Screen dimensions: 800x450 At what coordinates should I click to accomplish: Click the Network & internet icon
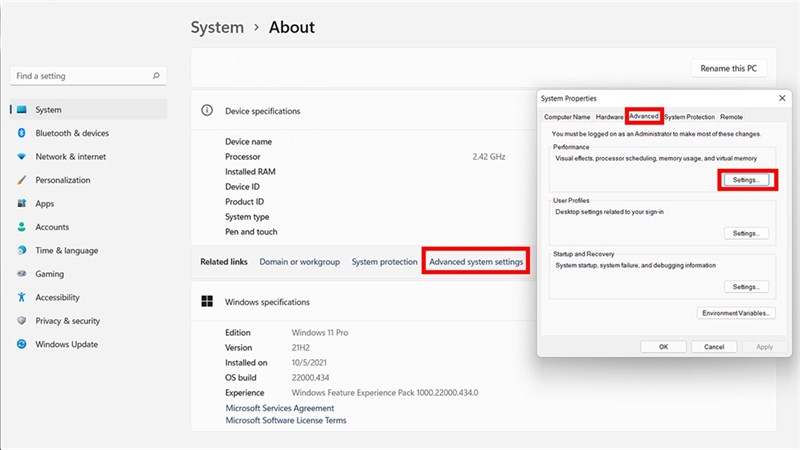(21, 157)
